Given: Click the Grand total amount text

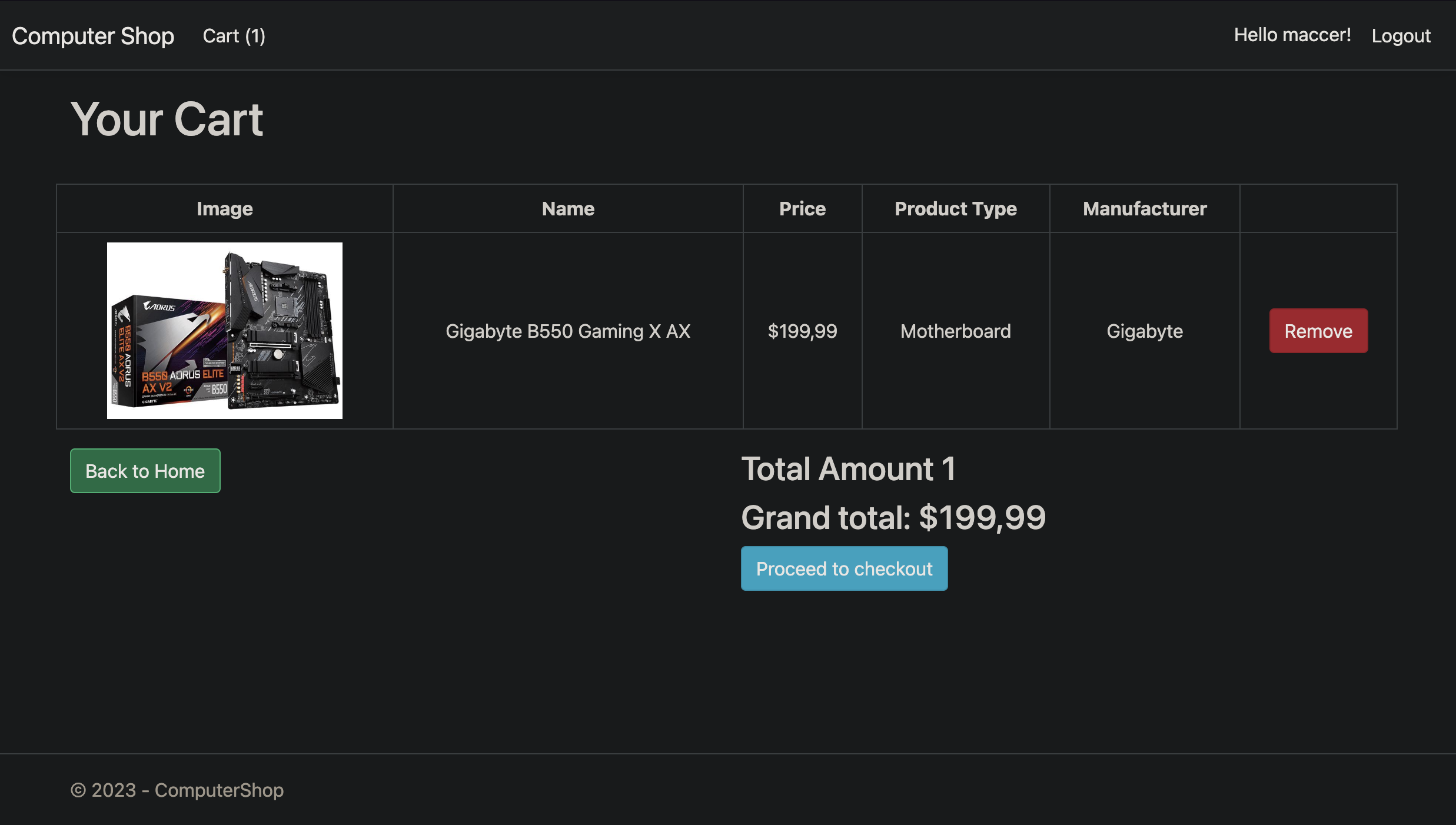Looking at the screenshot, I should pos(893,517).
